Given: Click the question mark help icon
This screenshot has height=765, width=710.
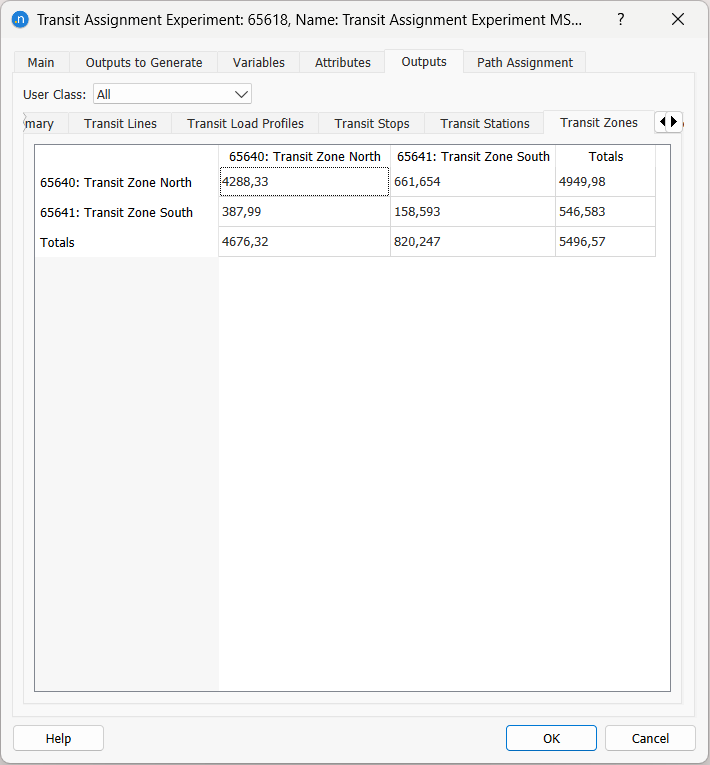Looking at the screenshot, I should [x=621, y=19].
